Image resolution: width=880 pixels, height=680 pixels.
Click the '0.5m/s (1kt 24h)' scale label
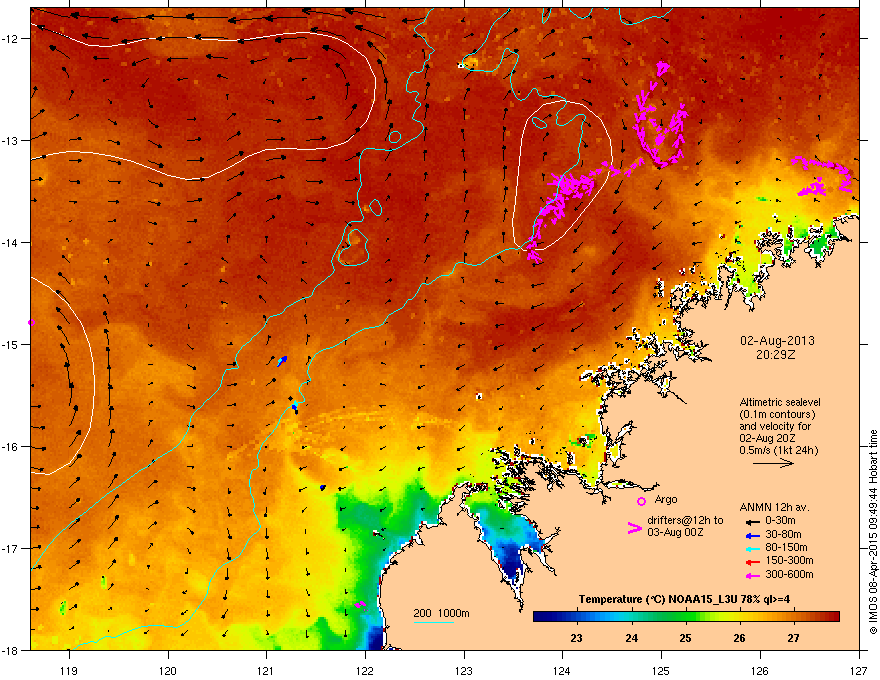(779, 451)
